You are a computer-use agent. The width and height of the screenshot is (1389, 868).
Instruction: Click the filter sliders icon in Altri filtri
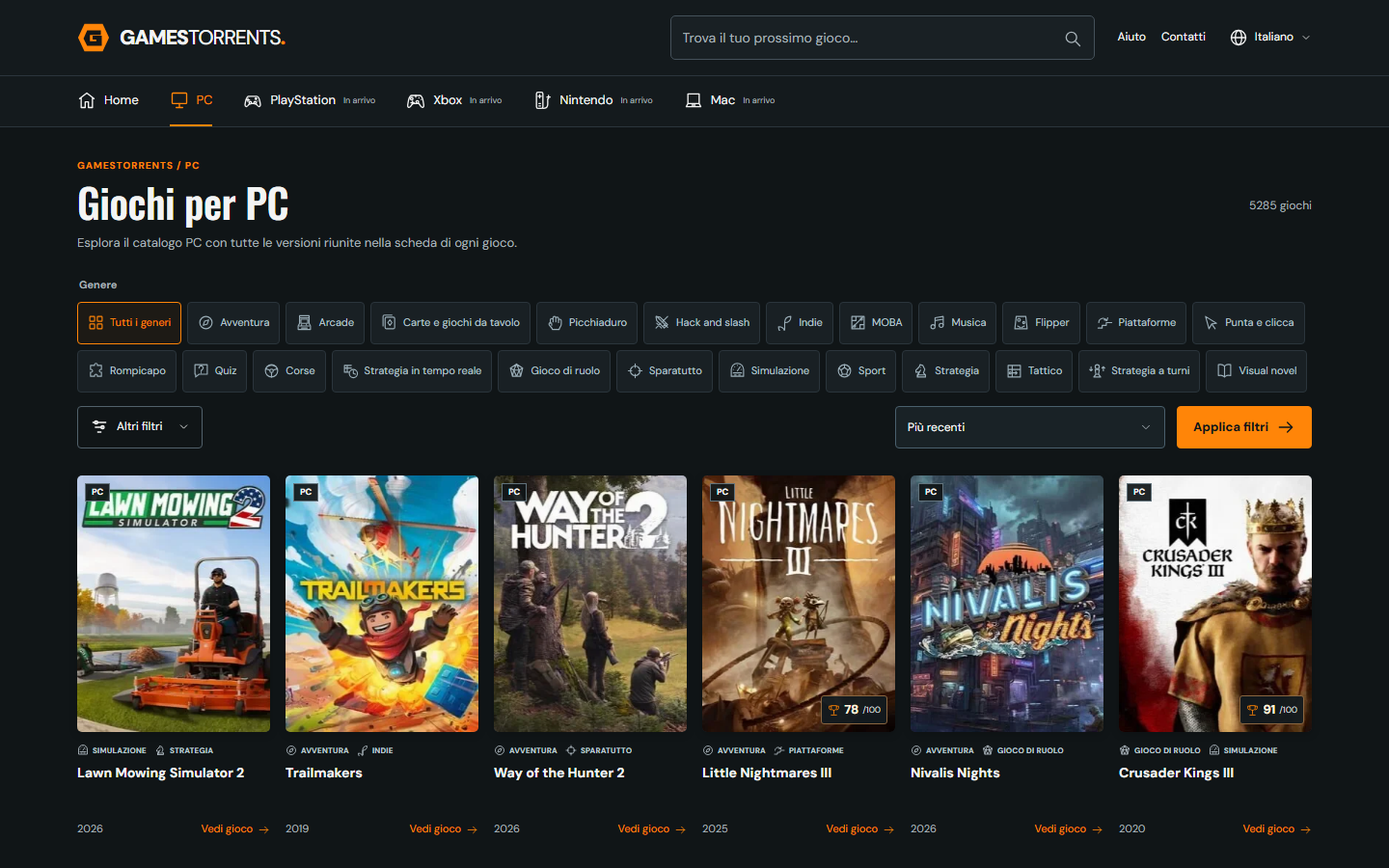click(x=99, y=426)
